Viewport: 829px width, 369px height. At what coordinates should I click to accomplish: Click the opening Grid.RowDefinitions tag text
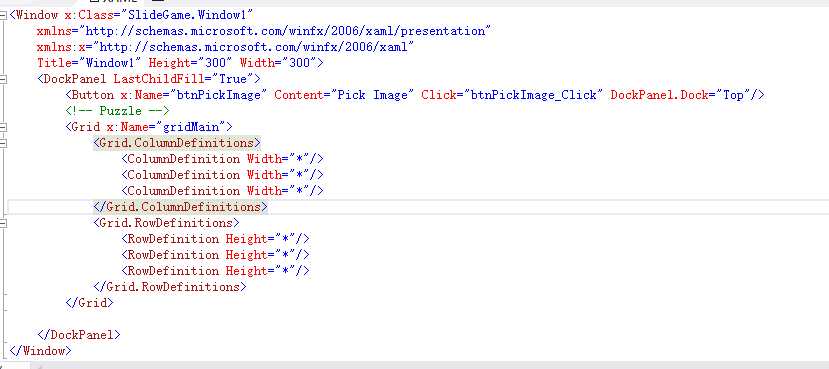pyautogui.click(x=167, y=223)
